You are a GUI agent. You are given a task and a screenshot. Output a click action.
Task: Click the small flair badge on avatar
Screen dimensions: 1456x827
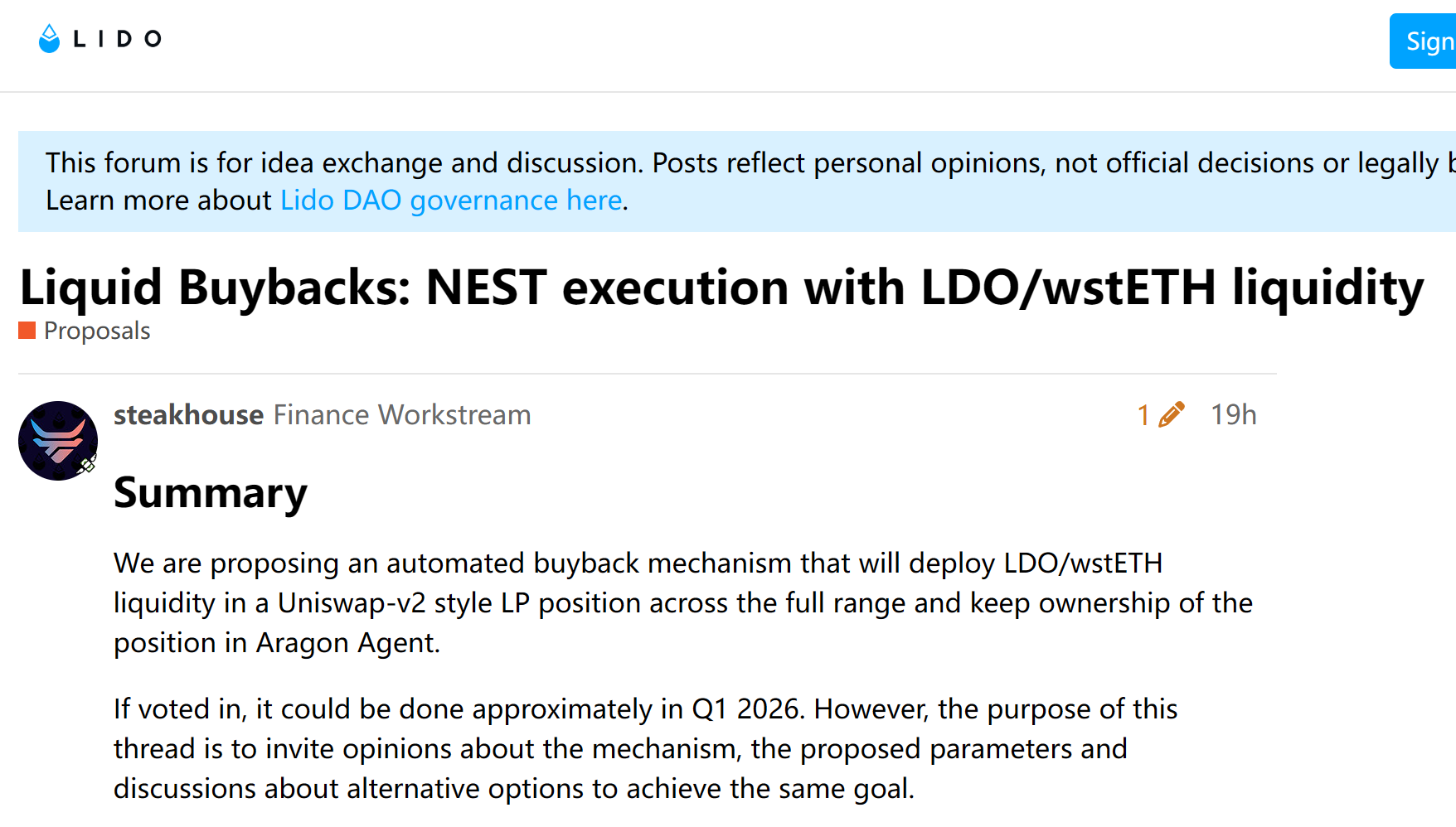coord(87,465)
